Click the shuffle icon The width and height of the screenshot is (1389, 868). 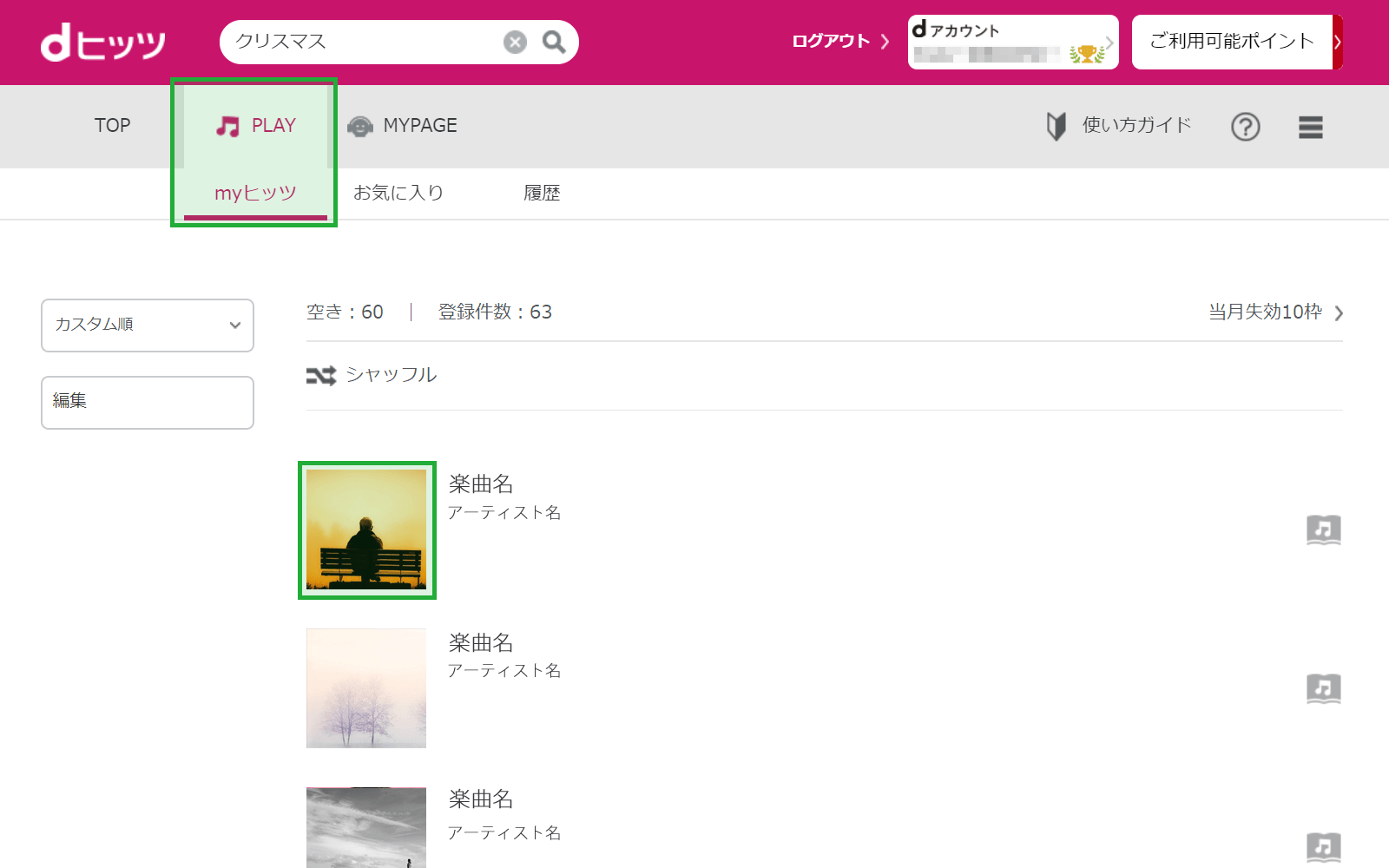pos(321,375)
